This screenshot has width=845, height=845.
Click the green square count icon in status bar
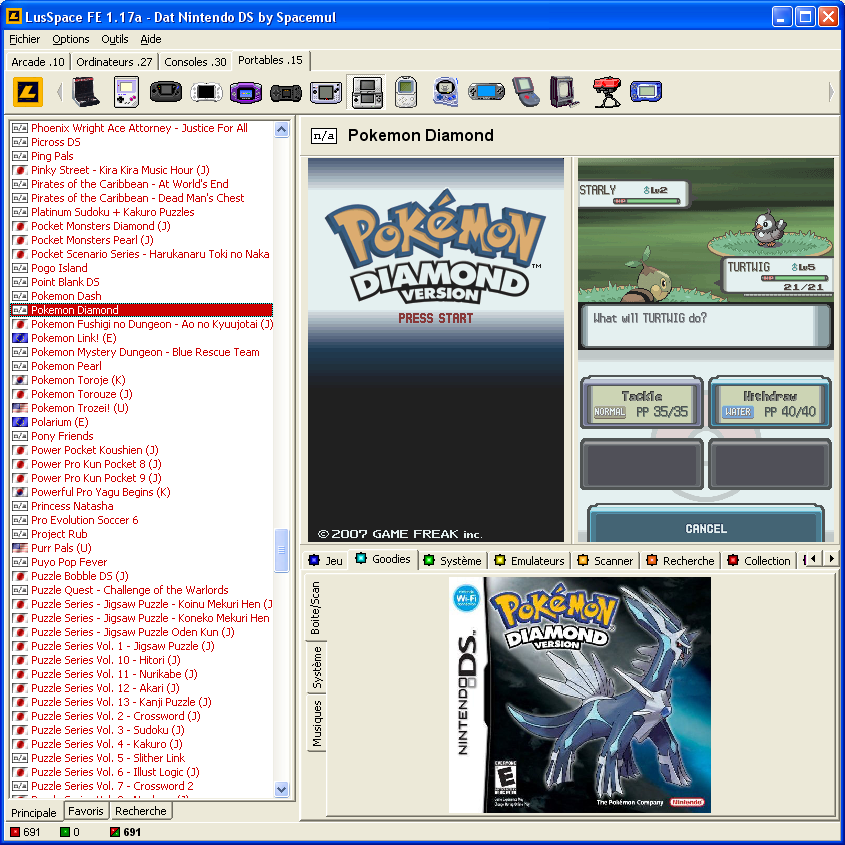65,832
